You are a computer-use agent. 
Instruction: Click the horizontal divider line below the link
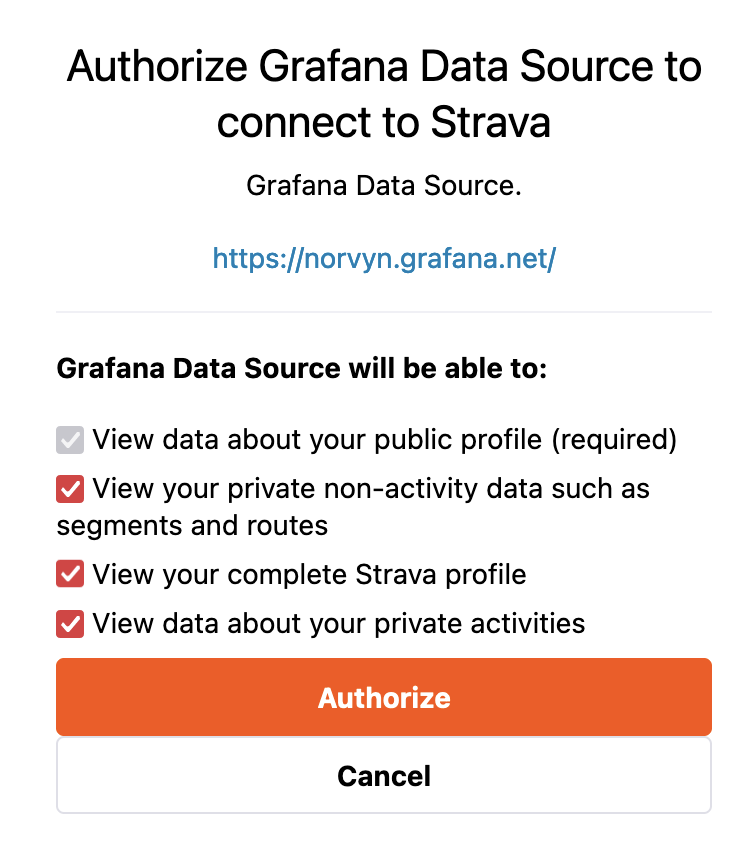pos(384,312)
